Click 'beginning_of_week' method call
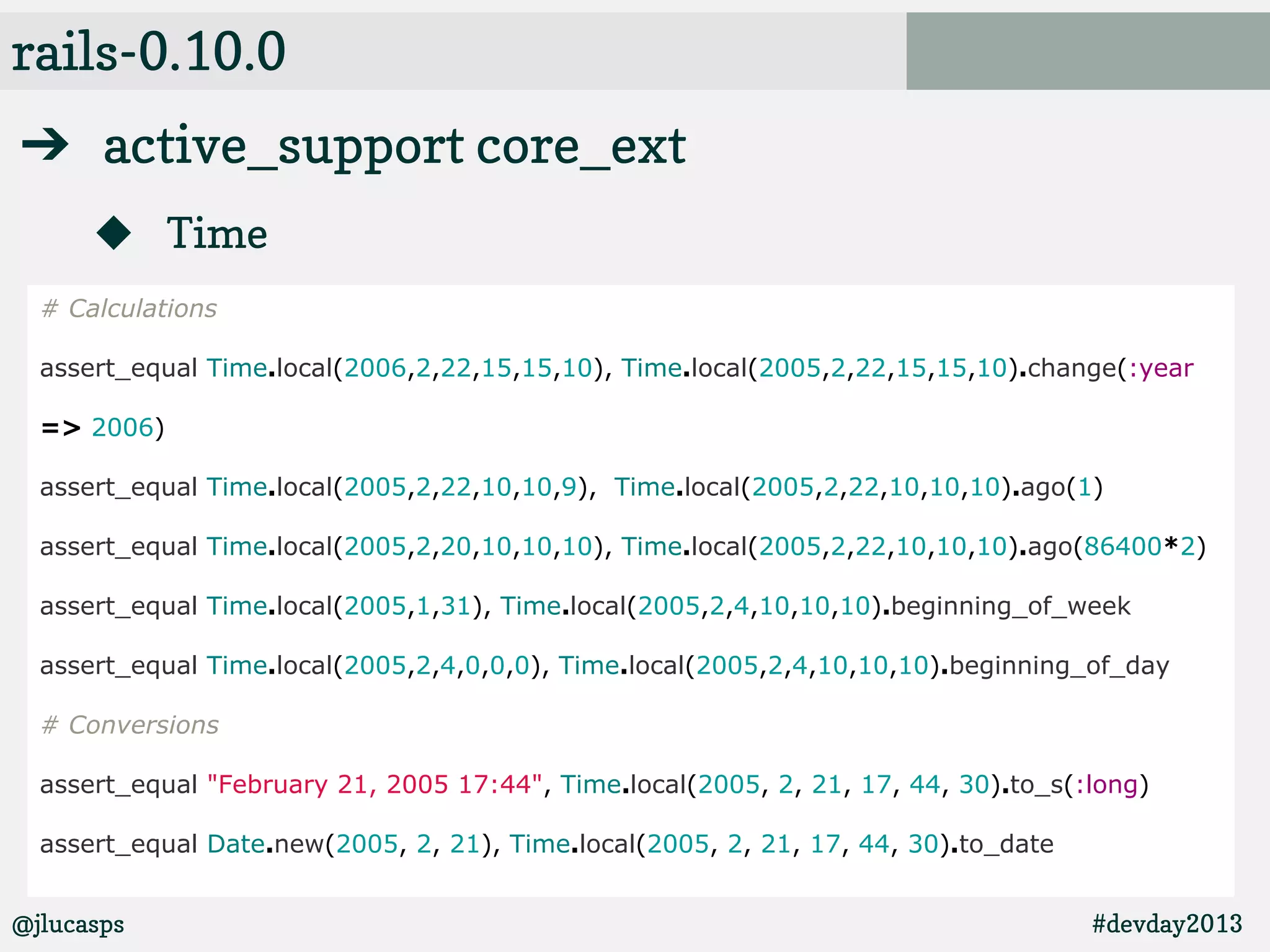 pyautogui.click(x=1010, y=606)
